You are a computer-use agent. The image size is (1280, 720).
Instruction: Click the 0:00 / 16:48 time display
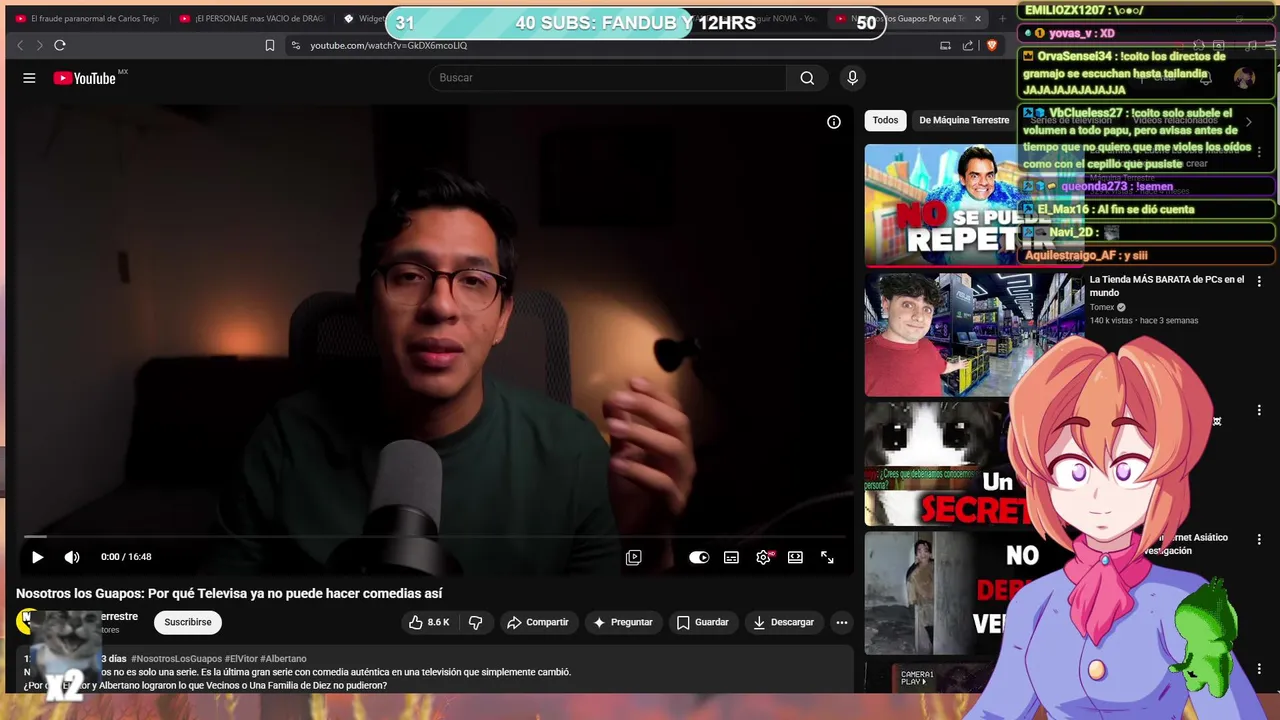[126, 557]
